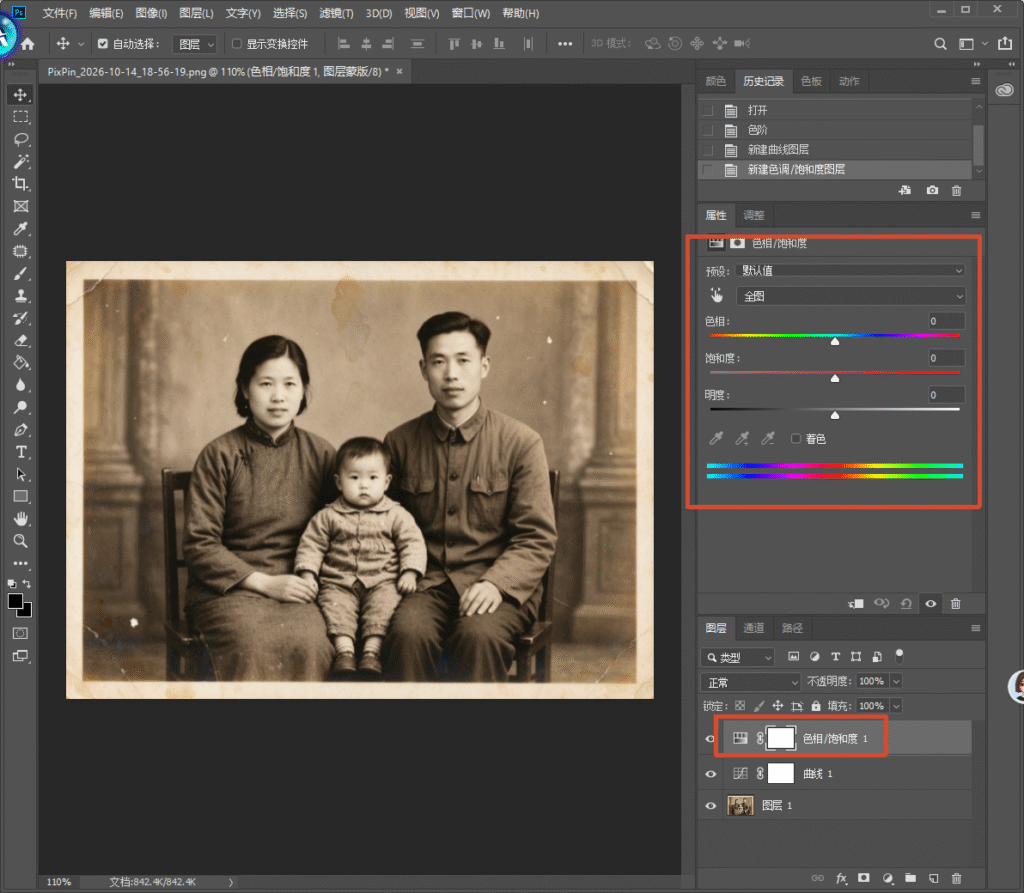Select the Hand tool
Screen dimensions: 1024x893
click(21, 519)
